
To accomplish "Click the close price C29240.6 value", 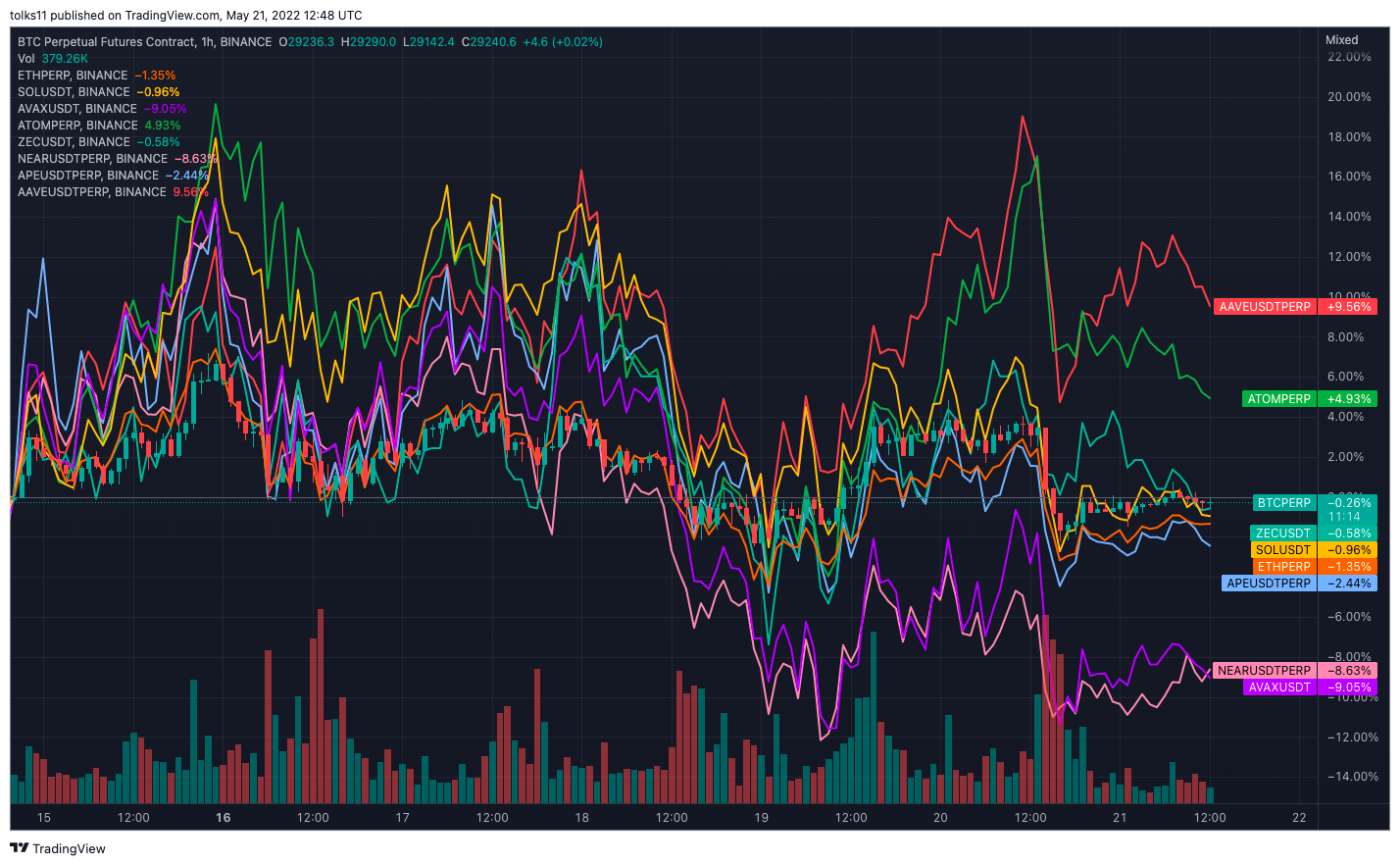I will click(x=488, y=42).
